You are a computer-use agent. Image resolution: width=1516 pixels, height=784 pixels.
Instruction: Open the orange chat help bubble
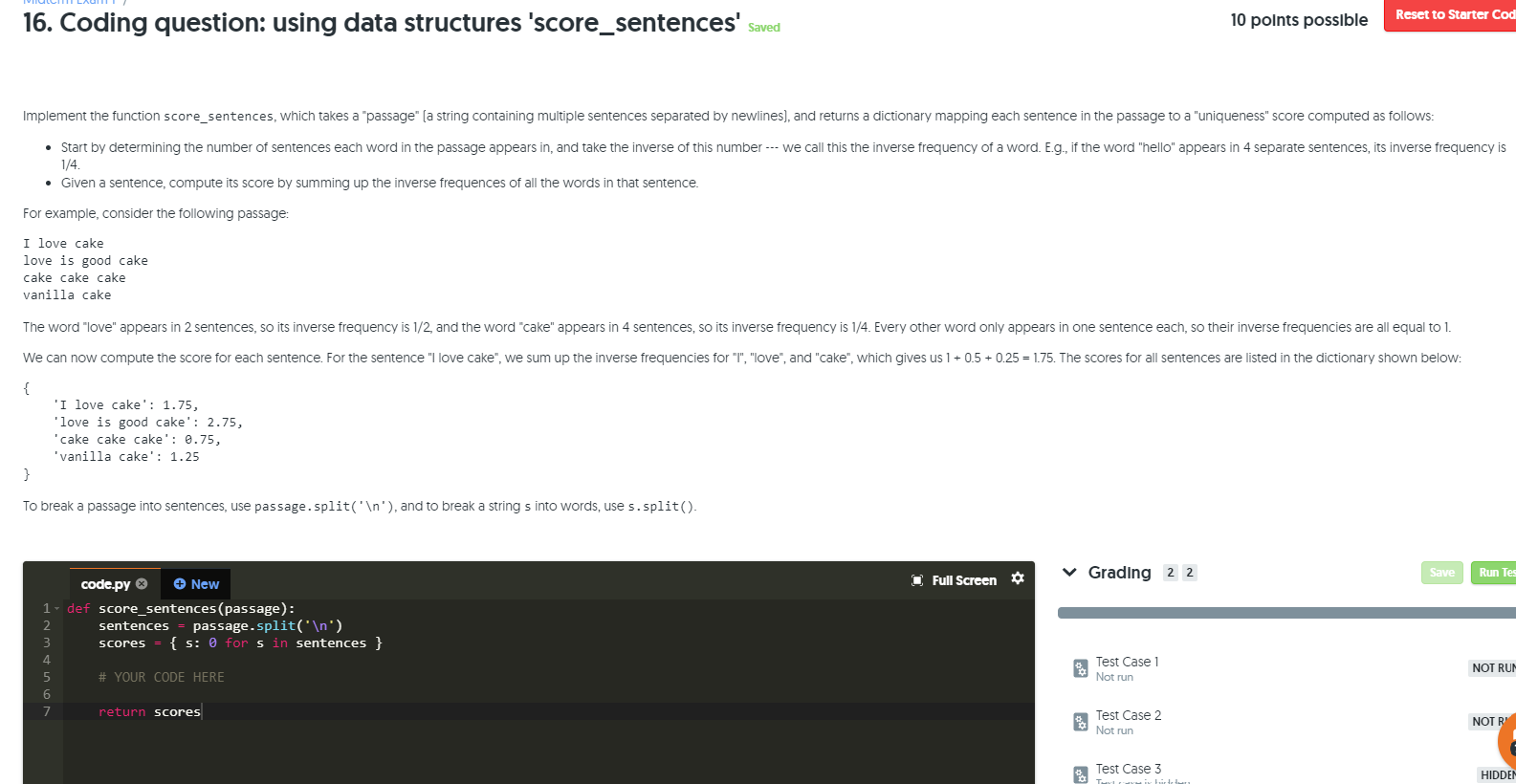(x=1508, y=740)
